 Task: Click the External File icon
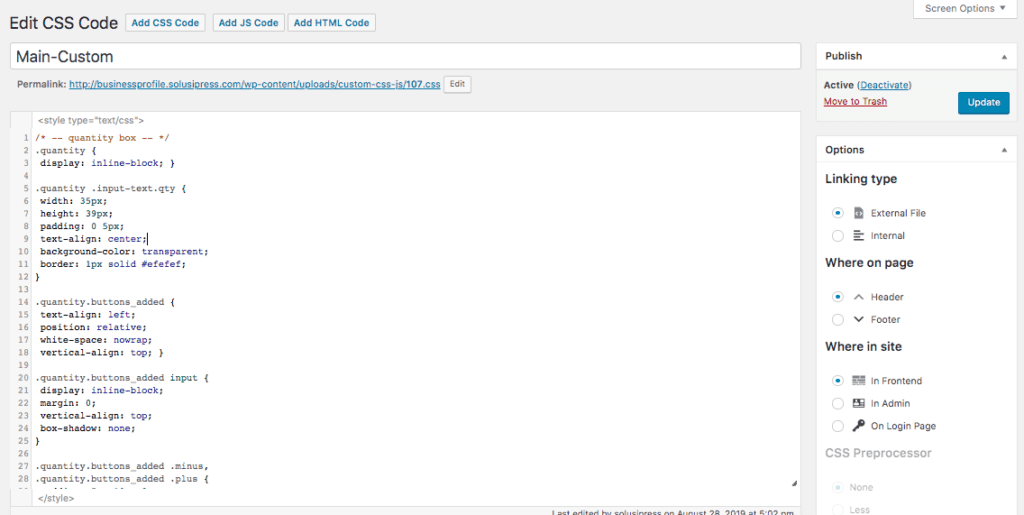pyautogui.click(x=858, y=213)
